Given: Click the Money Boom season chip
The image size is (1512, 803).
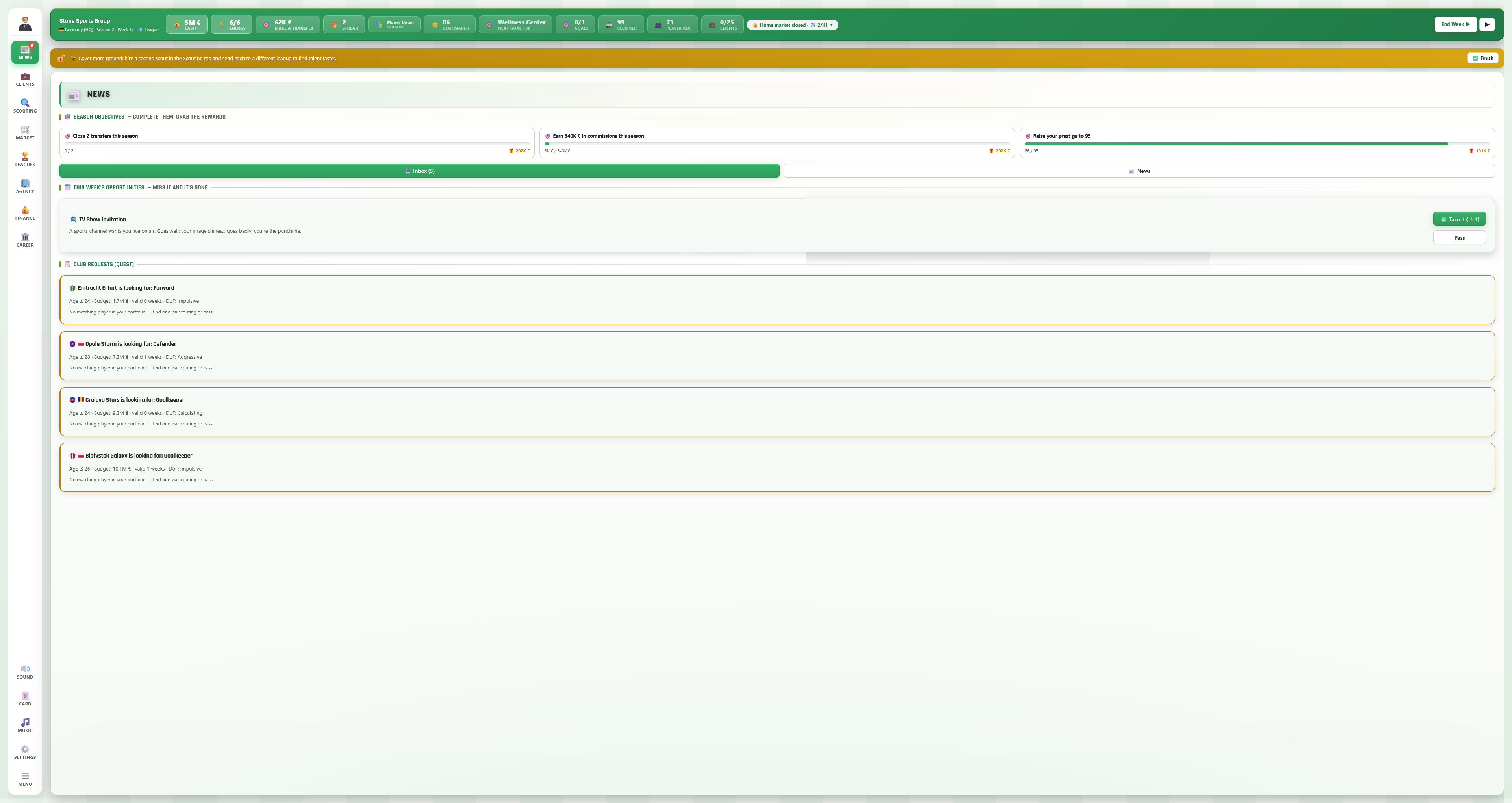Looking at the screenshot, I should tap(395, 25).
